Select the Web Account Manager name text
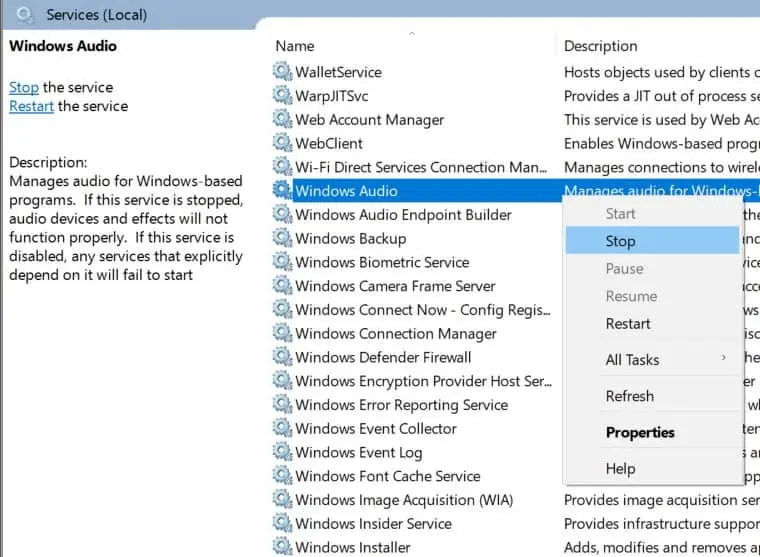The image size is (760, 557). pos(369,120)
